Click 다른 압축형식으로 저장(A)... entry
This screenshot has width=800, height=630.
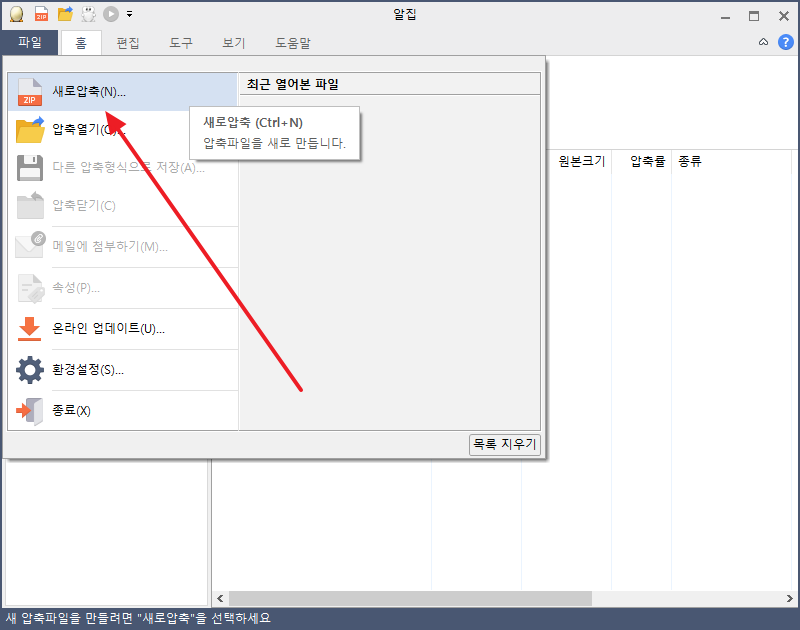[x=122, y=167]
